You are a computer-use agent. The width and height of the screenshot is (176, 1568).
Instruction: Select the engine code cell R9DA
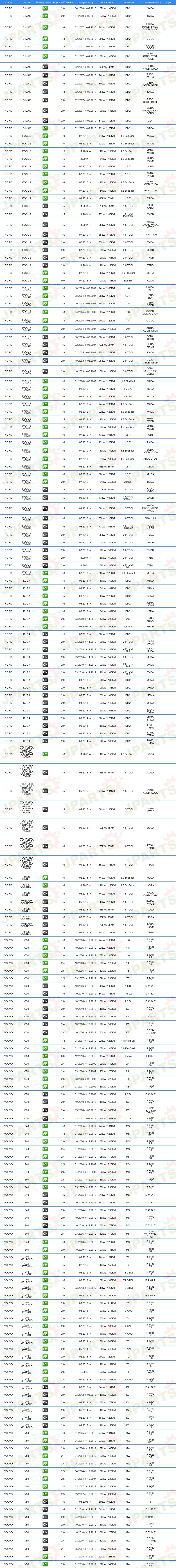(150, 482)
